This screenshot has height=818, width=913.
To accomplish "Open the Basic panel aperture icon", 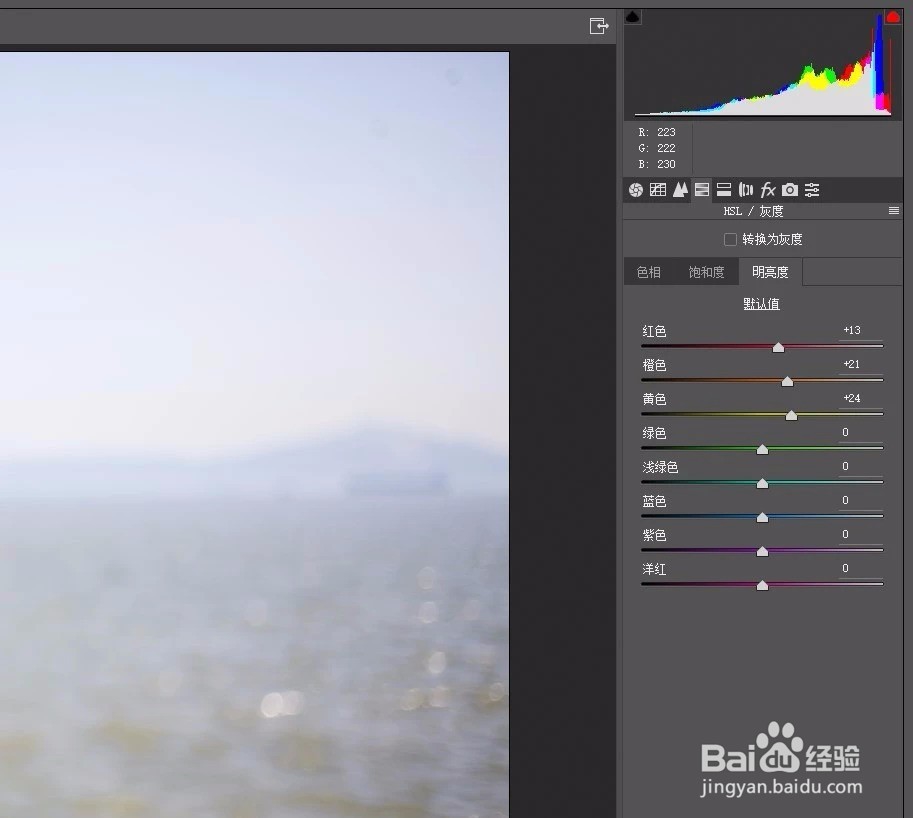I will point(636,190).
